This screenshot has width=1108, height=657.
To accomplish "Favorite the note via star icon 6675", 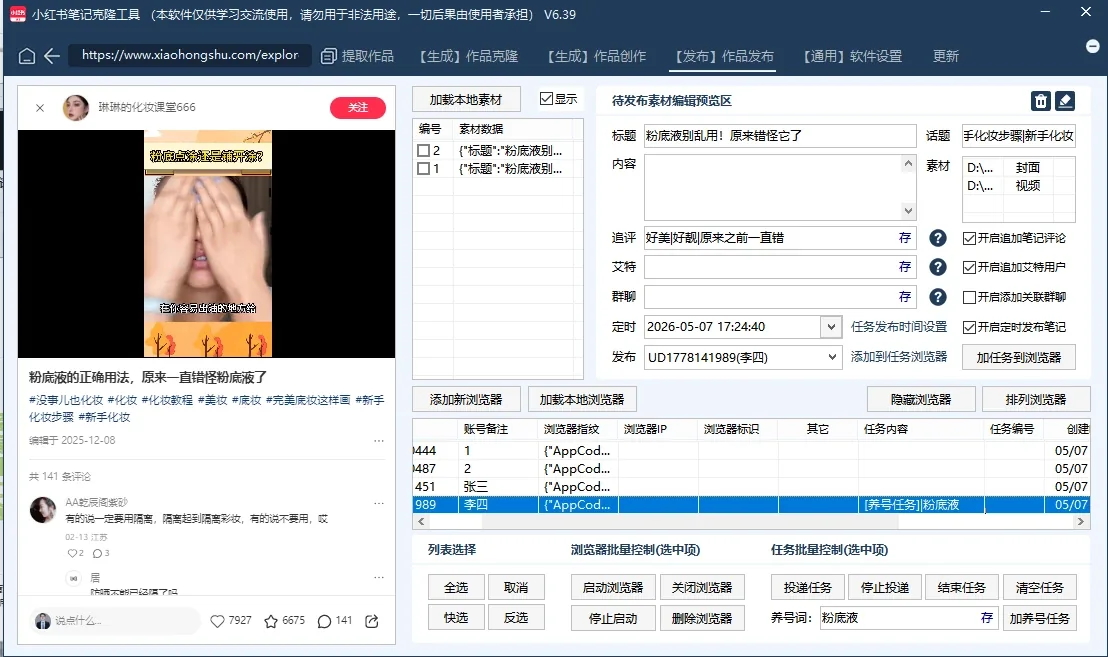I will (x=271, y=621).
